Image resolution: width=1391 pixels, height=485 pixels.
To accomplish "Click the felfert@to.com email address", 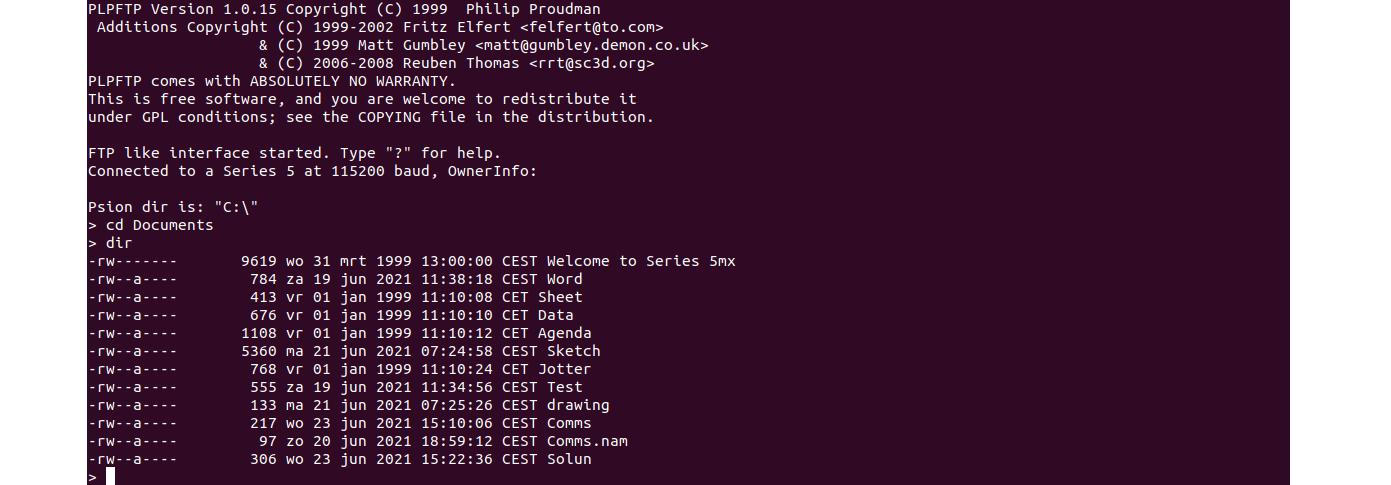I will 591,28.
